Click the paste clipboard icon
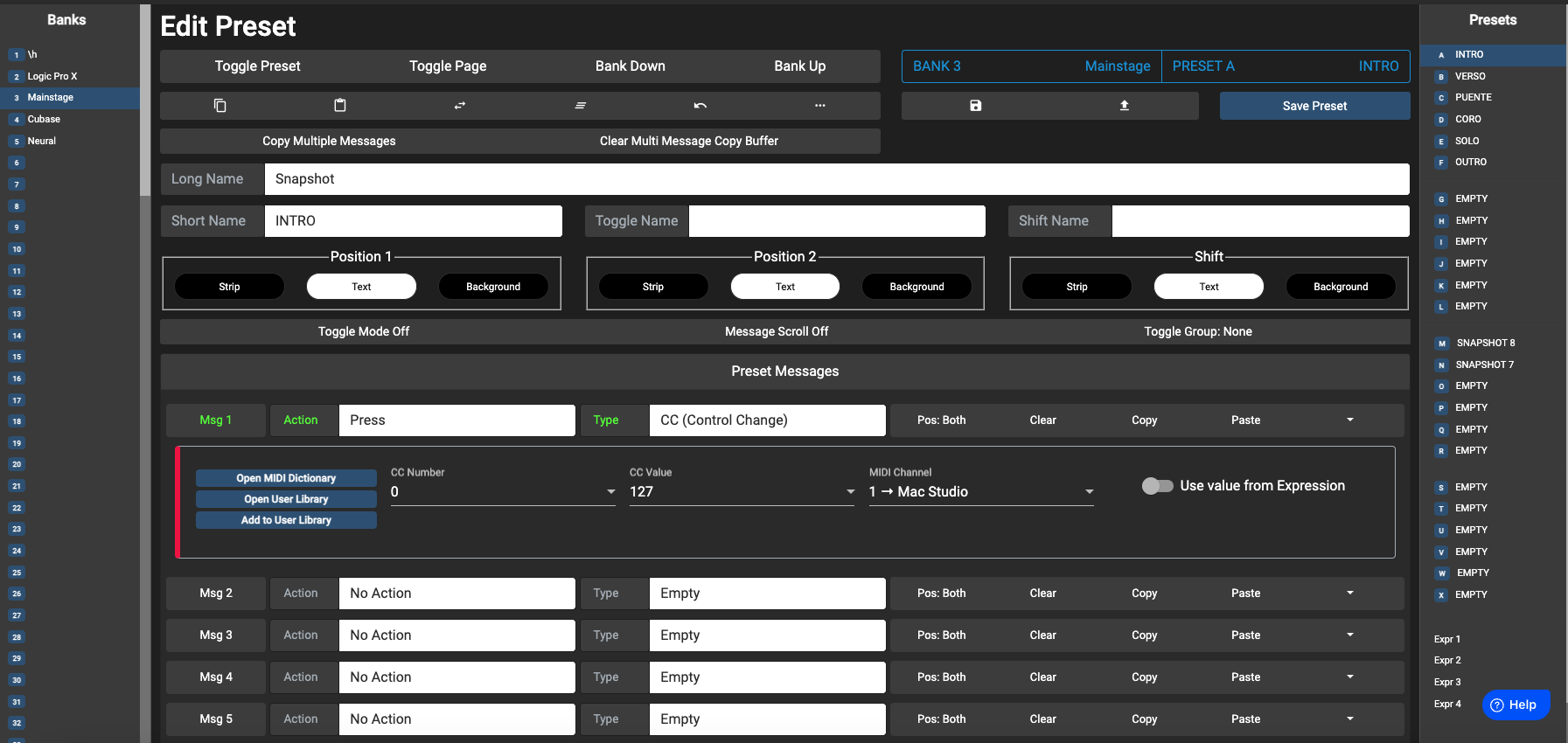 [340, 106]
